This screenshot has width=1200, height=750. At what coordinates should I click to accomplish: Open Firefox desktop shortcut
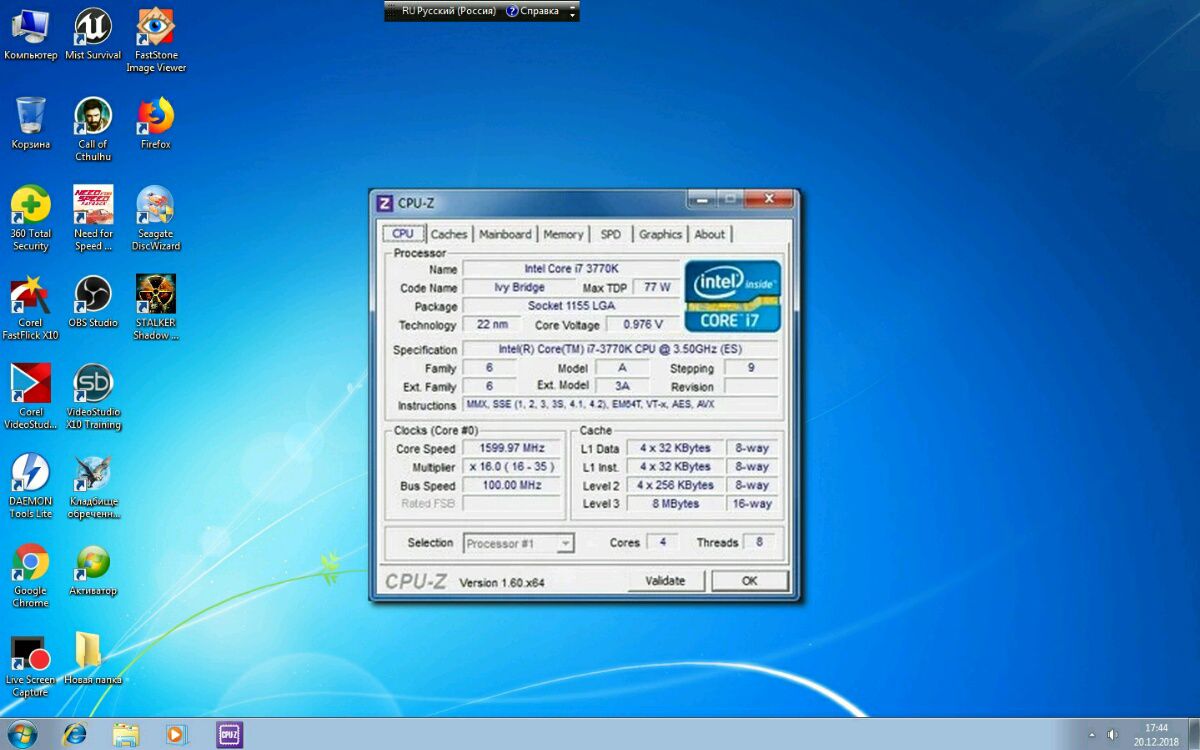click(x=156, y=123)
